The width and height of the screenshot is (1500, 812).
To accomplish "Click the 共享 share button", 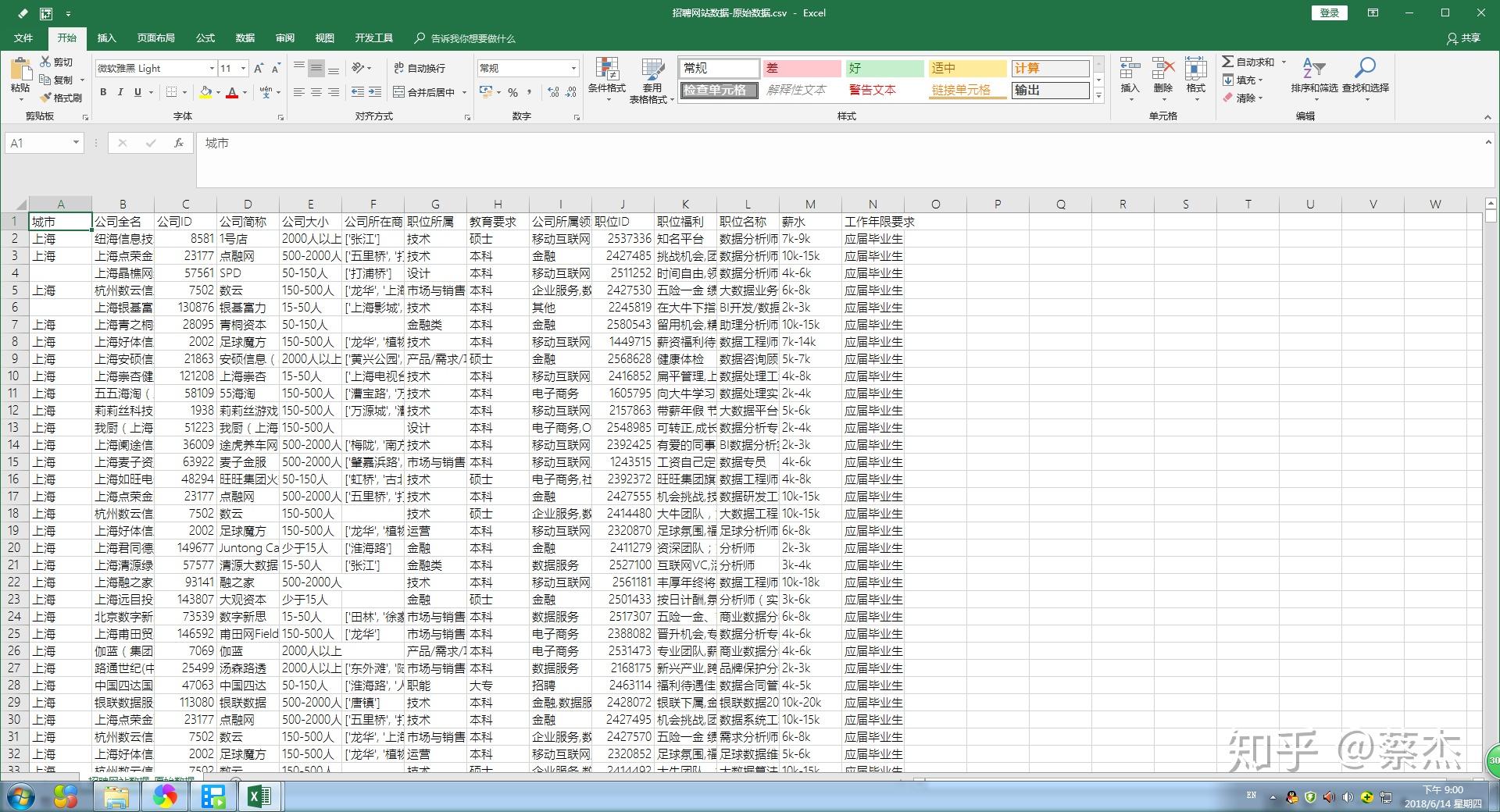I will (1462, 38).
